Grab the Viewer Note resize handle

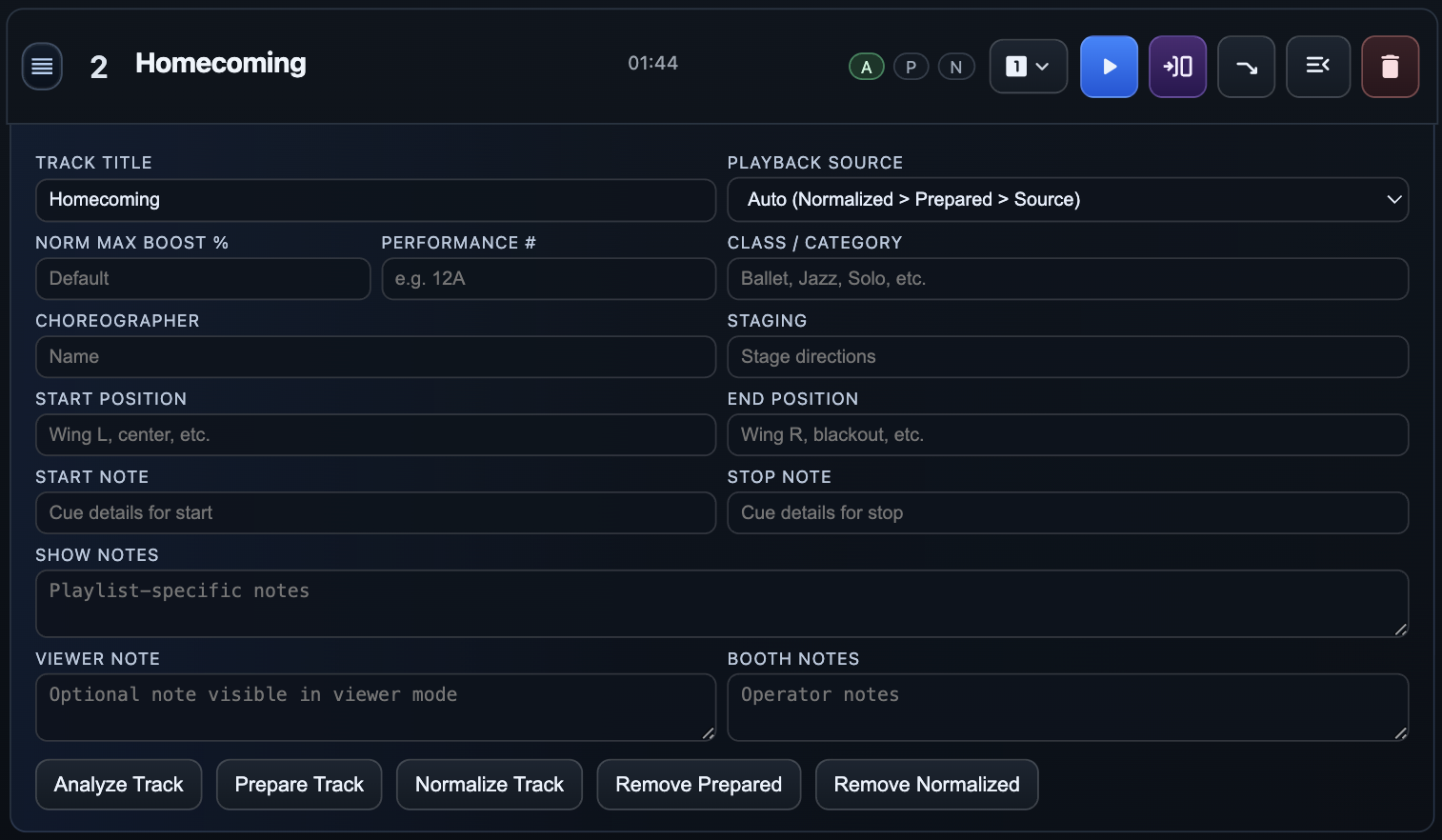tap(708, 733)
